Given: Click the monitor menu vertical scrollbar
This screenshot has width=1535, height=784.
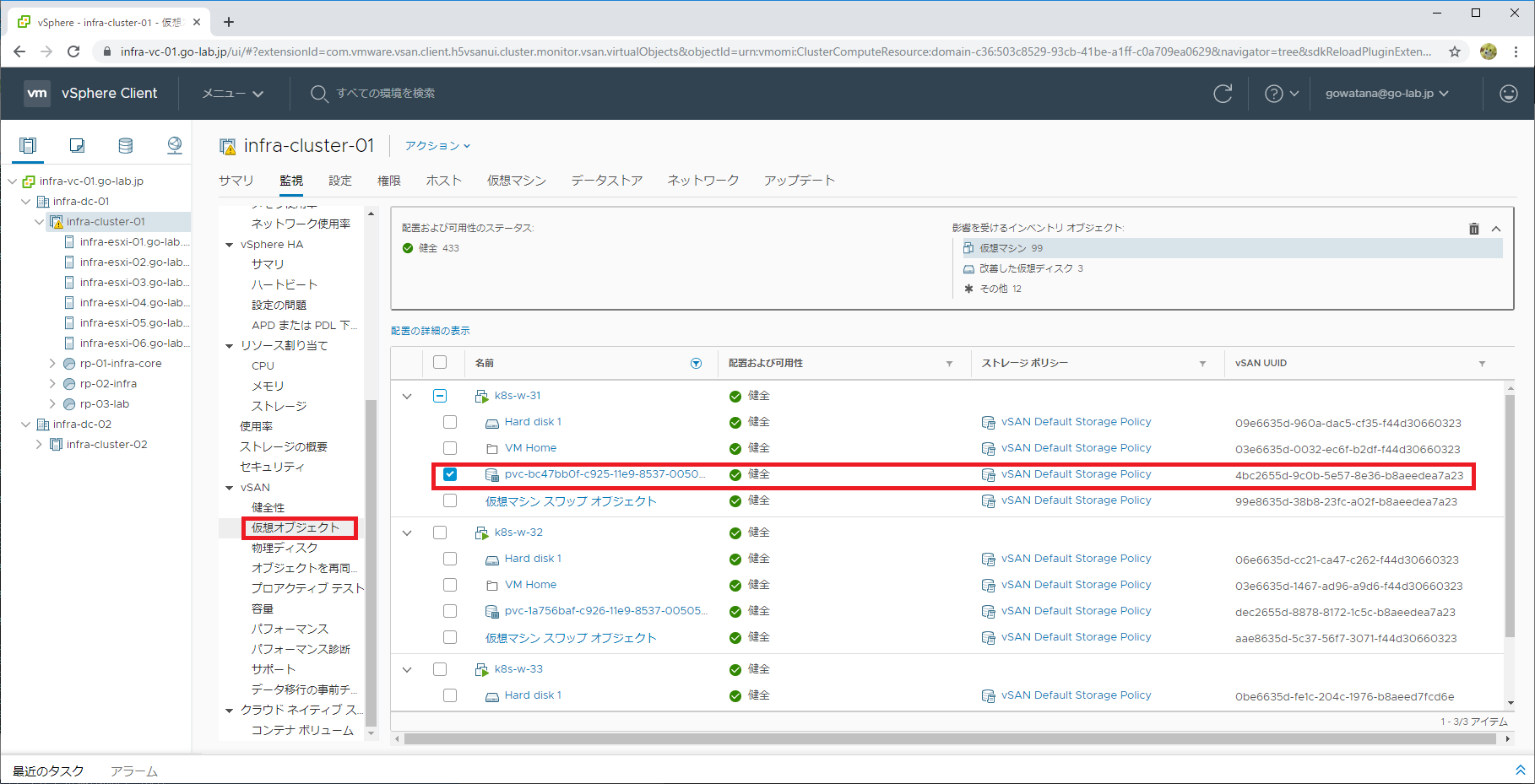Looking at the screenshot, I should (x=371, y=561).
